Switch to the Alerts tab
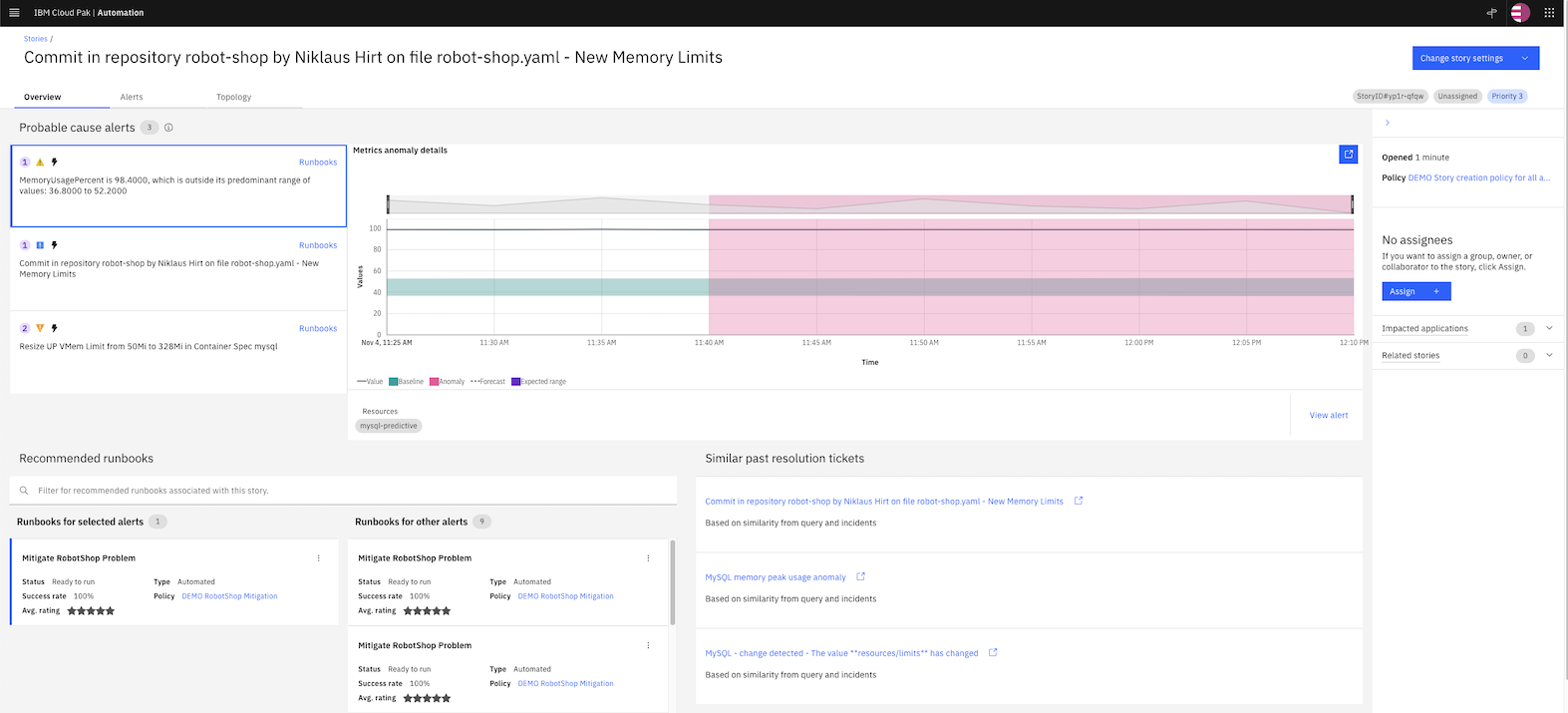The height and width of the screenshot is (713, 1568). tap(132, 97)
